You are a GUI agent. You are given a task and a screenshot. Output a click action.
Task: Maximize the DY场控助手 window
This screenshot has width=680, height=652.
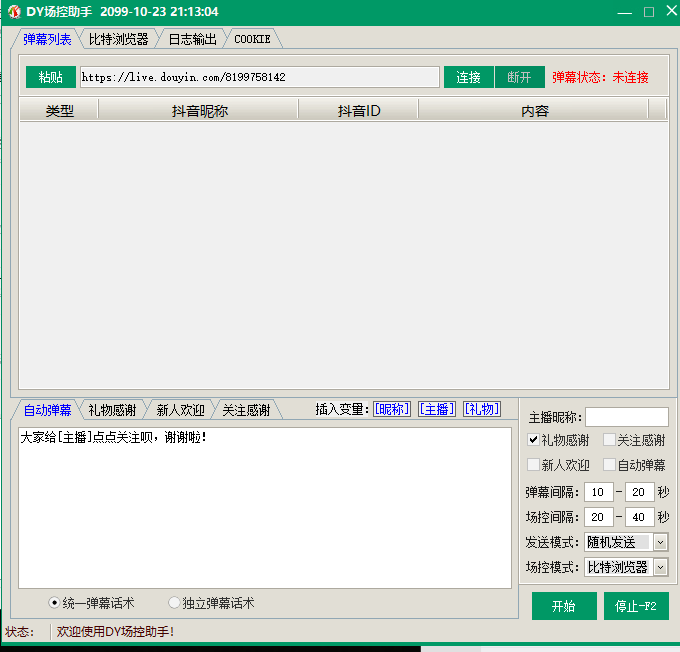click(649, 12)
